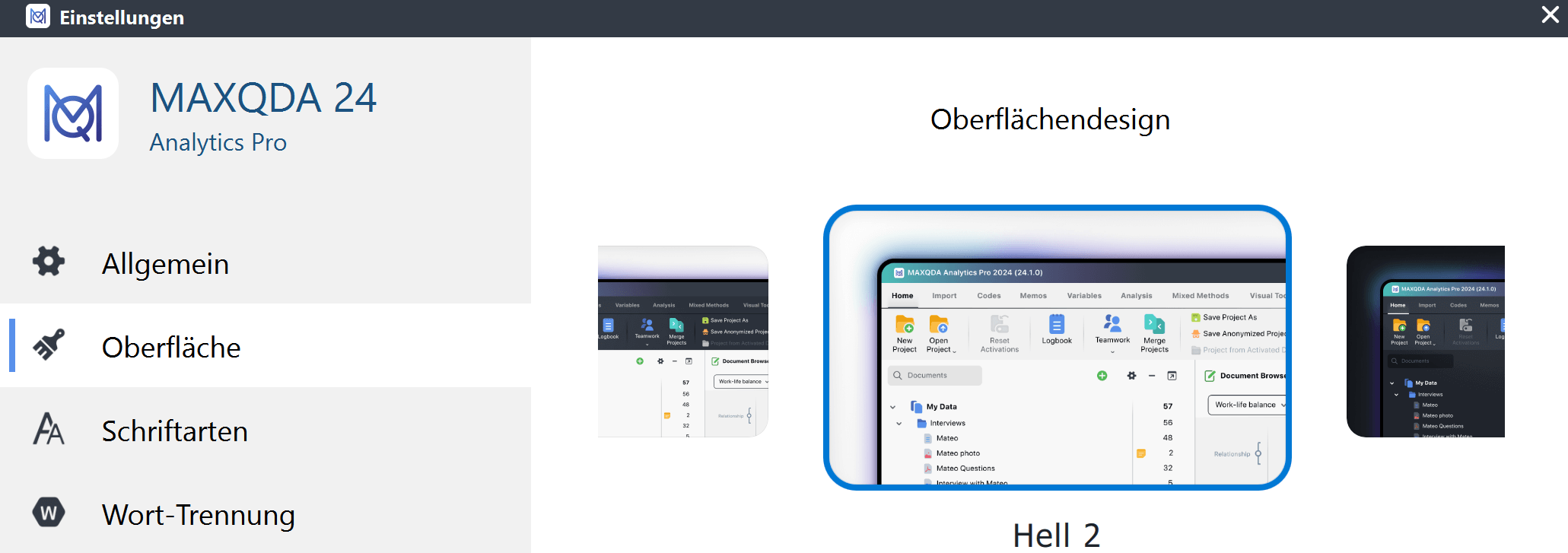This screenshot has height=553, width=1568.
Task: Click the Einstellungen window title
Action: [122, 17]
